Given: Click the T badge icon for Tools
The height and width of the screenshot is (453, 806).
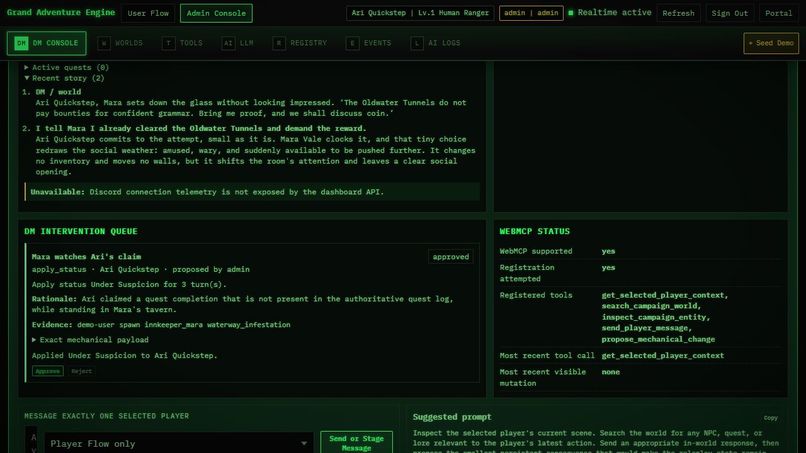Looking at the screenshot, I should (168, 43).
